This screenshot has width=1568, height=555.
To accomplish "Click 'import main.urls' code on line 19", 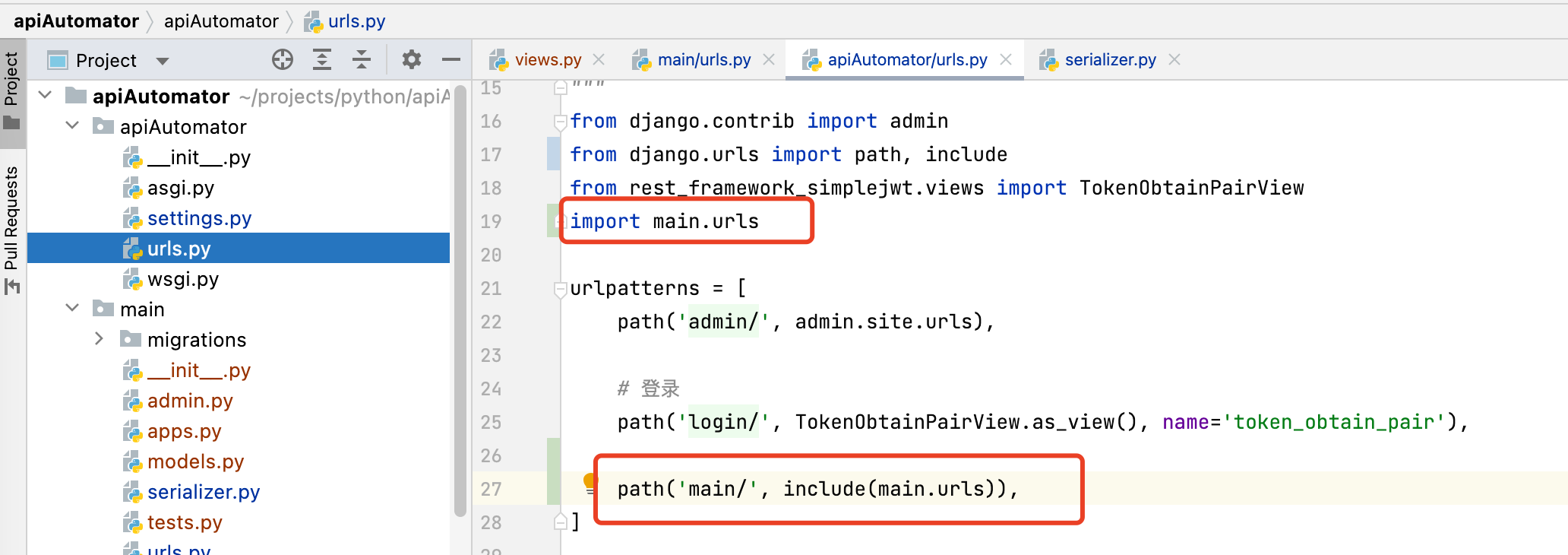I will [664, 221].
